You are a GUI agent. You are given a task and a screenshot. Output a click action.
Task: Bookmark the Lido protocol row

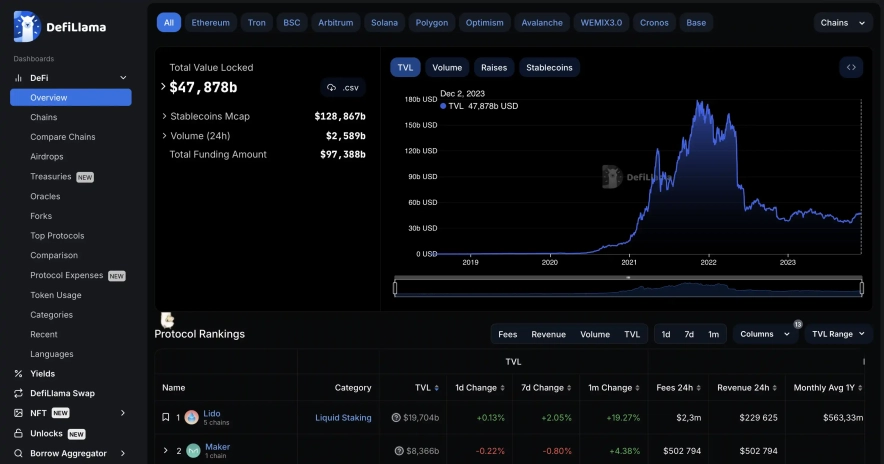coord(166,417)
